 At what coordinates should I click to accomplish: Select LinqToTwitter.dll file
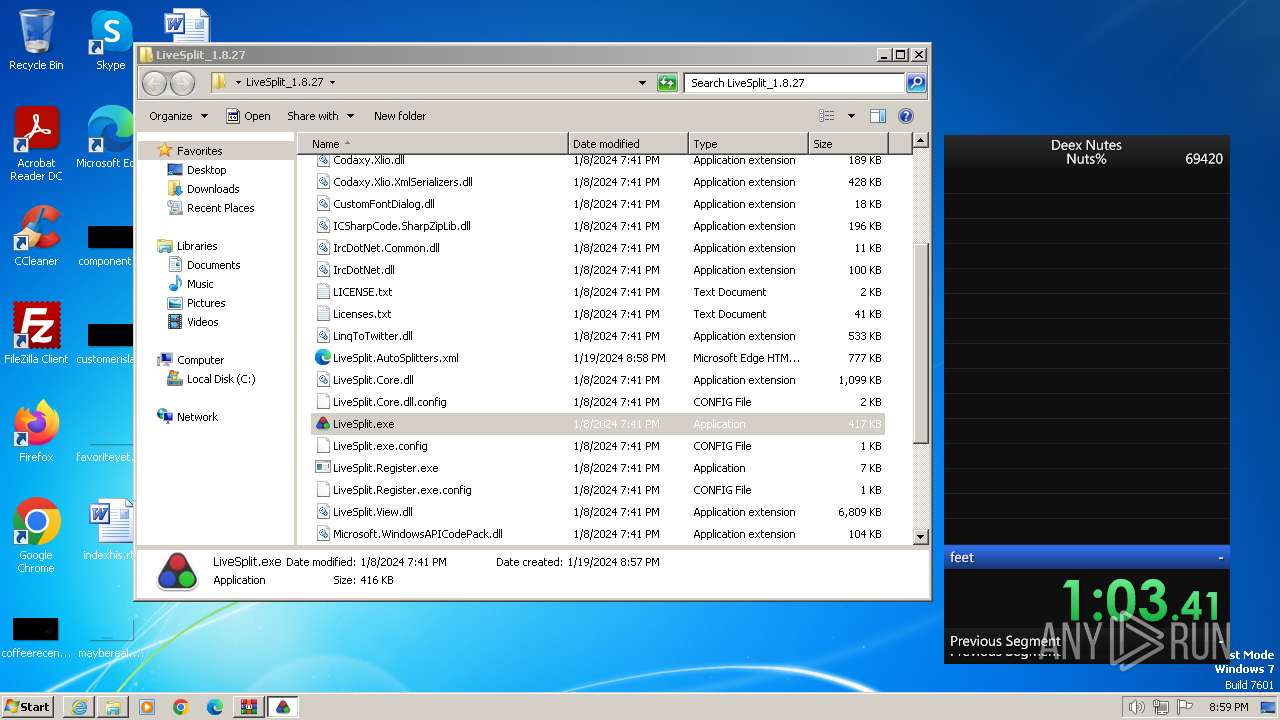[x=372, y=336]
